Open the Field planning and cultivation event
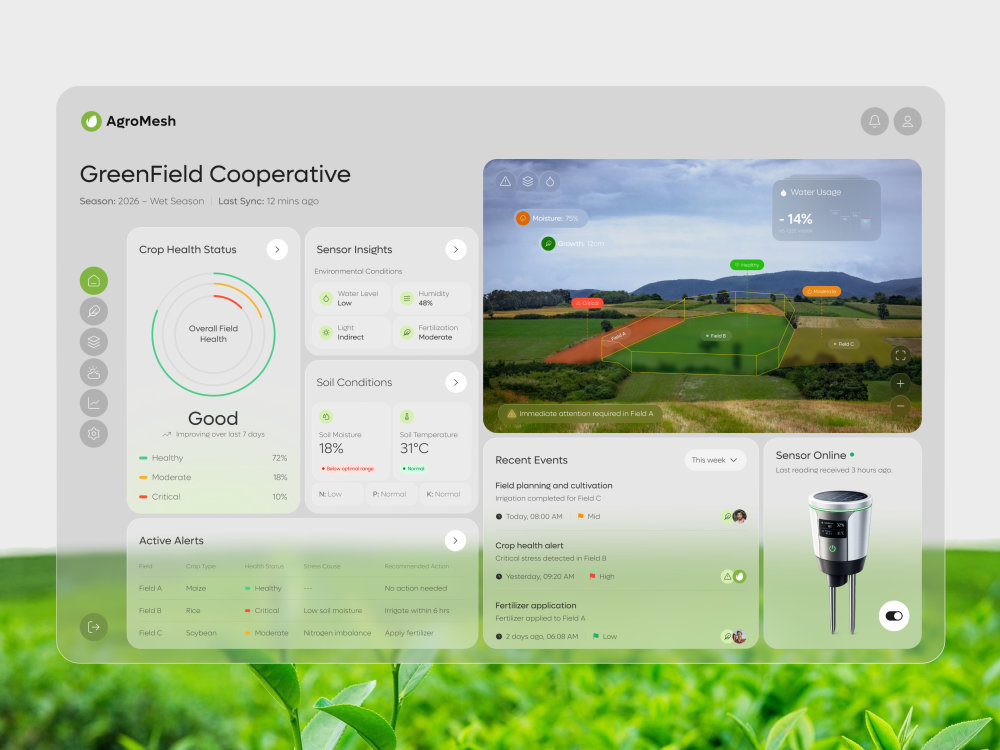This screenshot has width=1000, height=750. (x=621, y=501)
